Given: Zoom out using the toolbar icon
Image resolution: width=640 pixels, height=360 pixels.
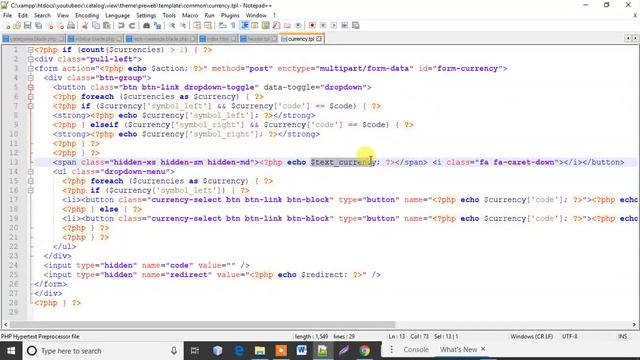Looking at the screenshot, I should pyautogui.click(x=183, y=25).
